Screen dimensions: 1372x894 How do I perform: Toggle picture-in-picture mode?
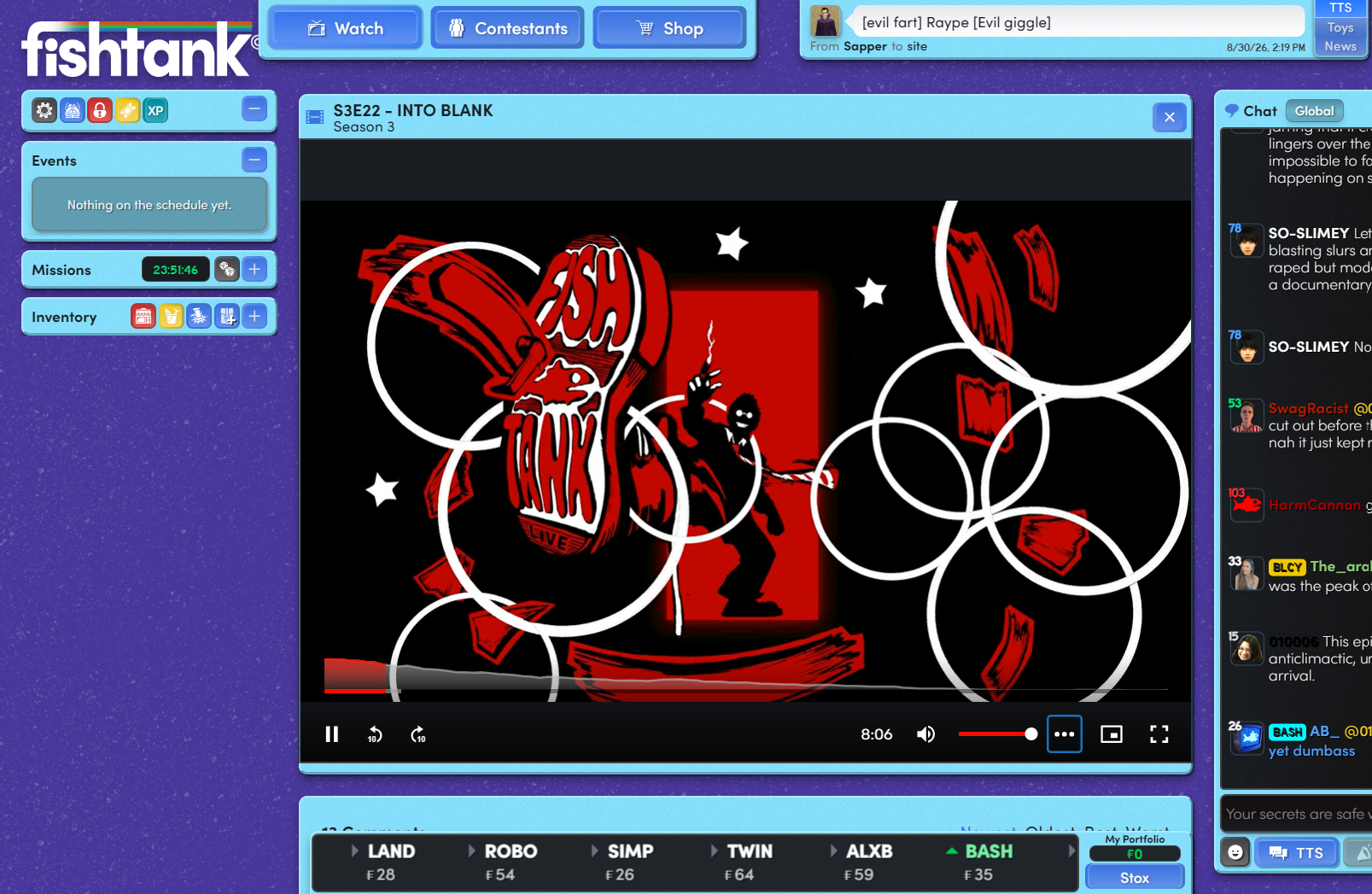pos(1112,734)
